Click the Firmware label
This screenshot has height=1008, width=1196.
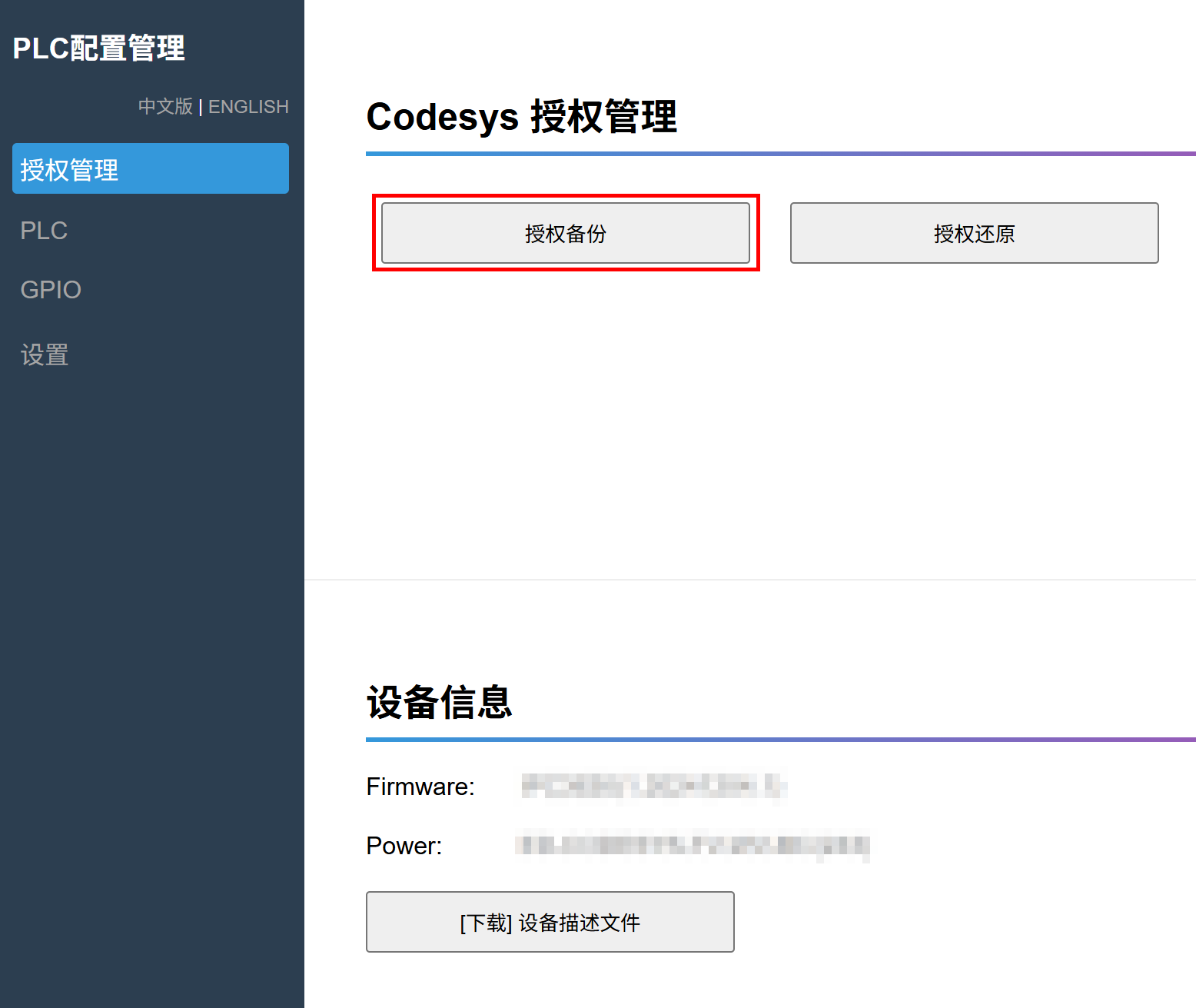420,787
